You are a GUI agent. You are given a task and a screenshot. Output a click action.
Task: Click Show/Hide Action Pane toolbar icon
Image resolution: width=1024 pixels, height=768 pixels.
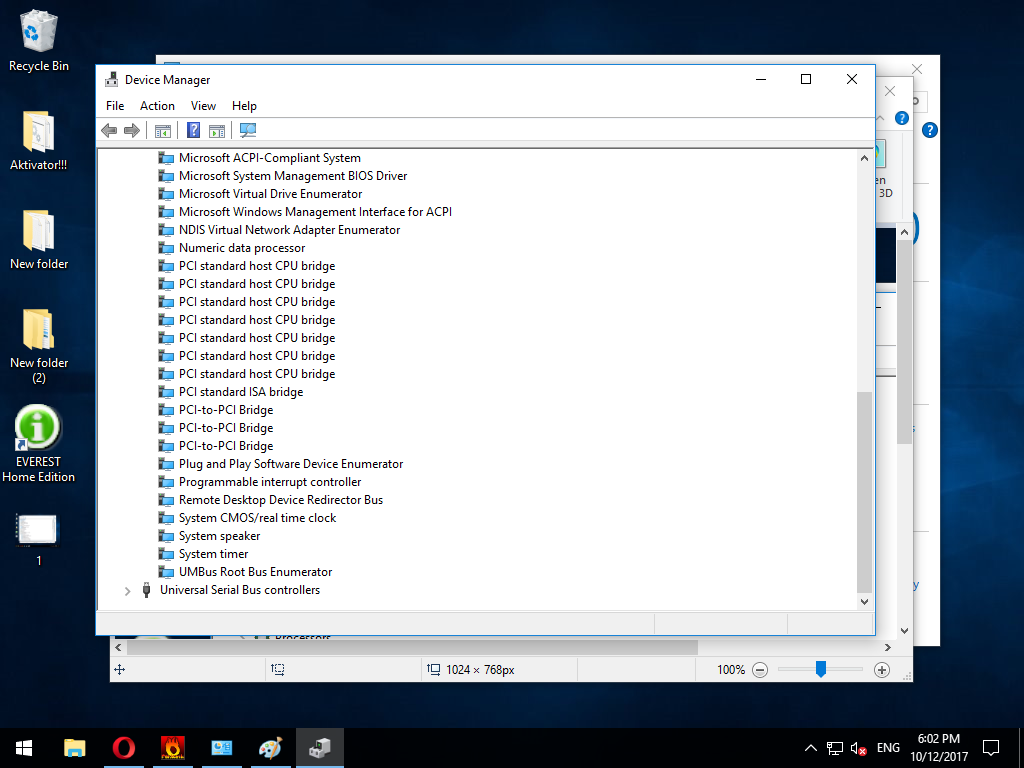[217, 131]
